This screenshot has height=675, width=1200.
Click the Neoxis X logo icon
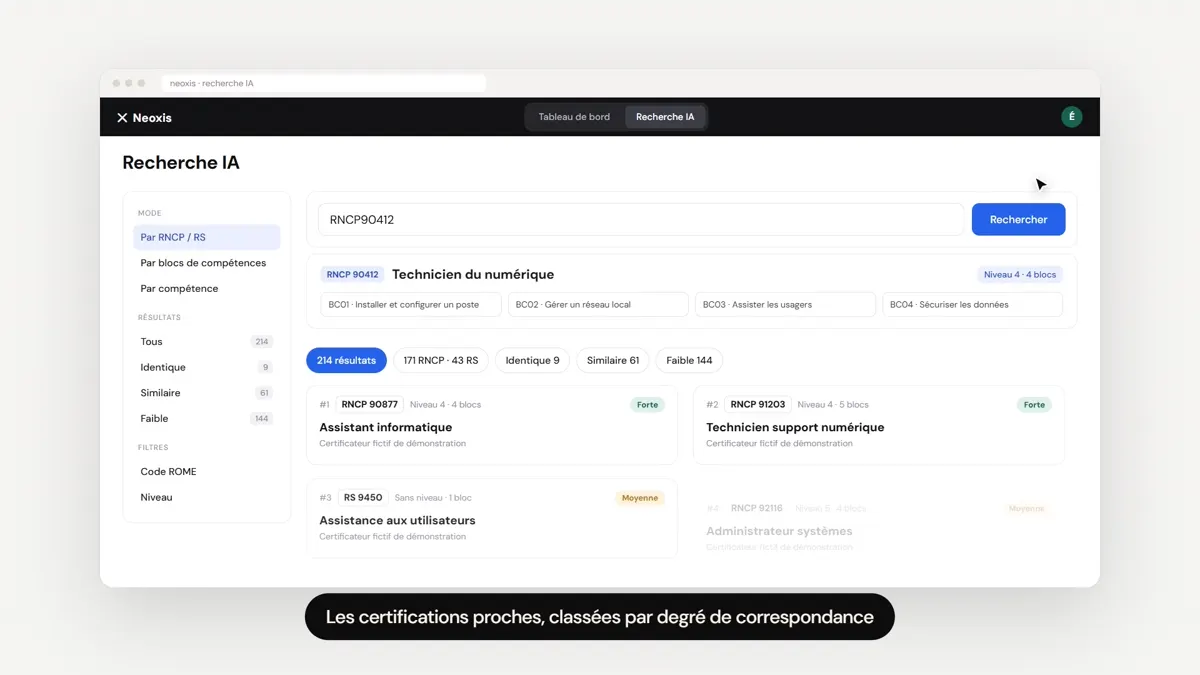(x=122, y=118)
